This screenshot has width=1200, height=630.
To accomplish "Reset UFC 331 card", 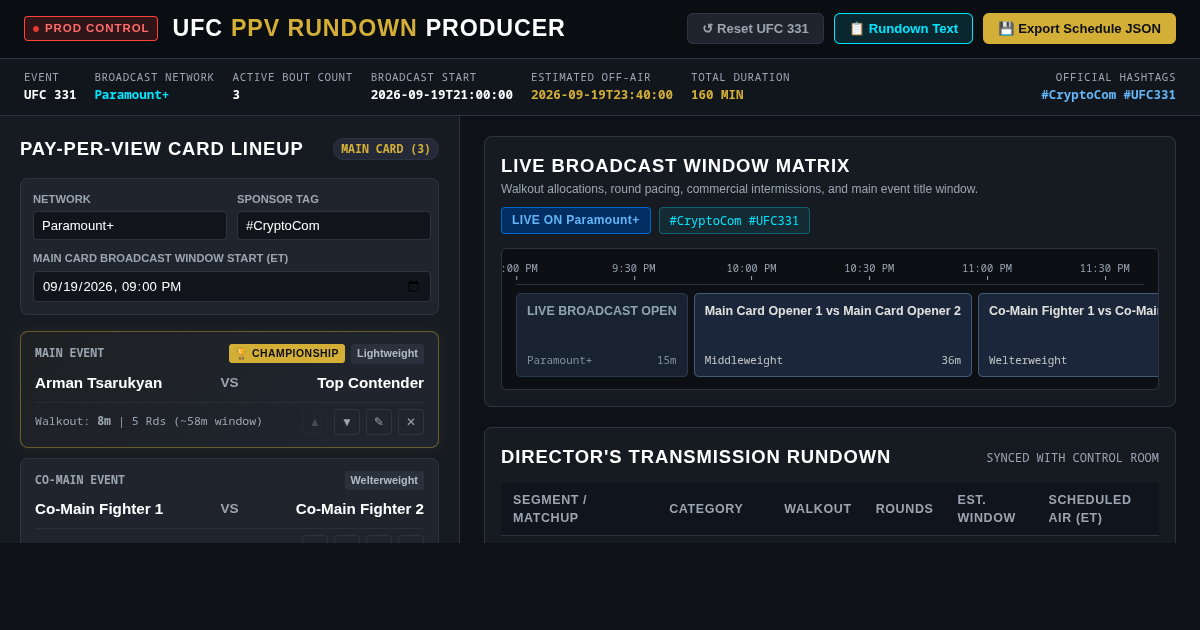I will (x=755, y=28).
